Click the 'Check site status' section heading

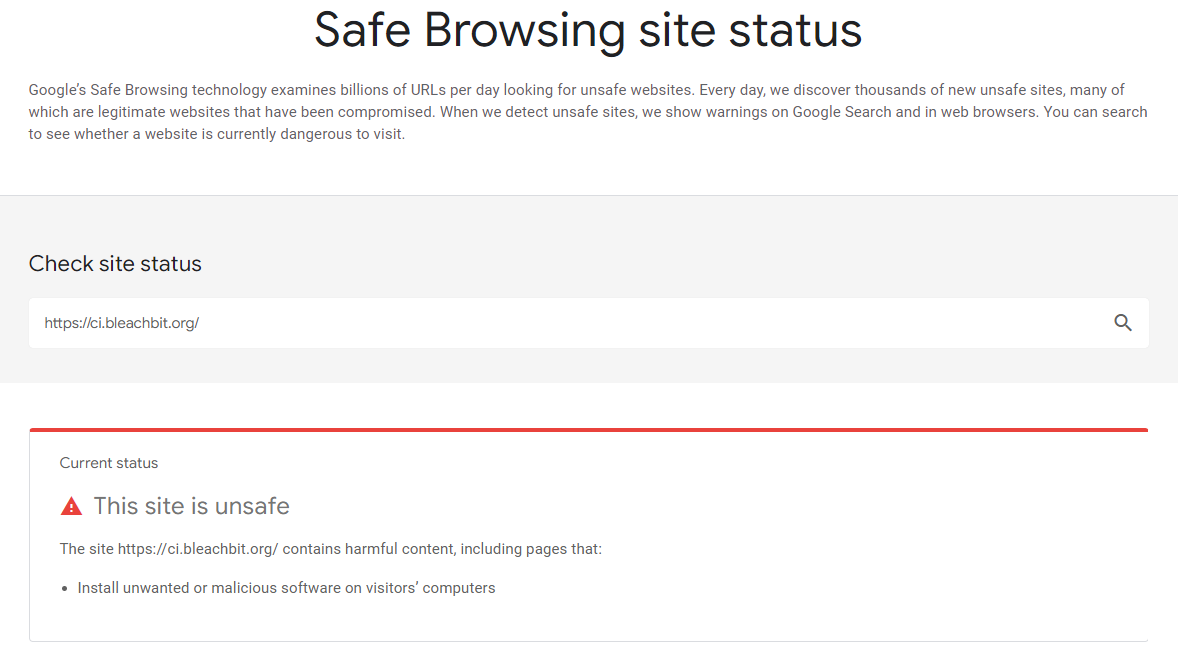click(114, 263)
